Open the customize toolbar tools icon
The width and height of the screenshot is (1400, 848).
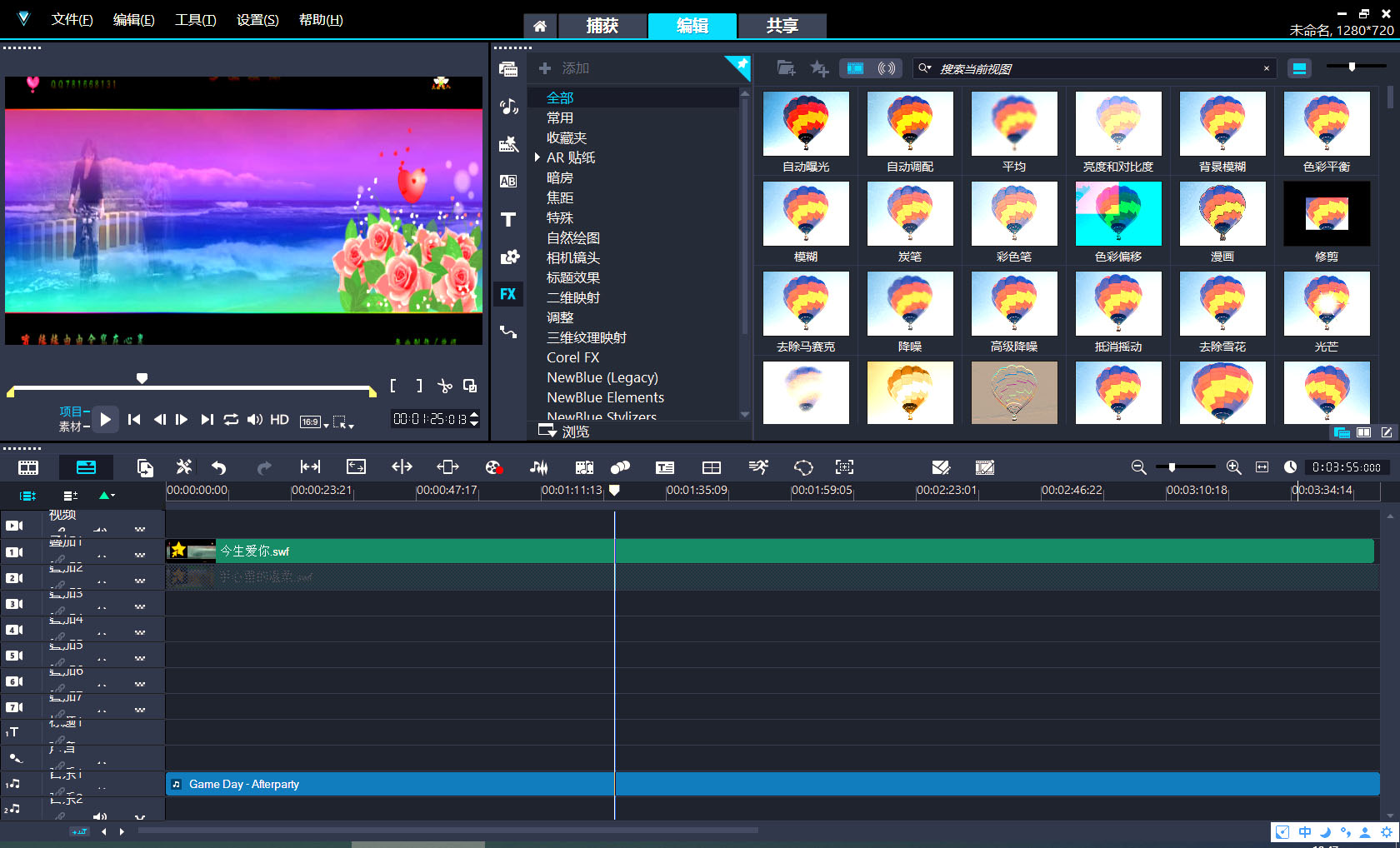coord(183,467)
